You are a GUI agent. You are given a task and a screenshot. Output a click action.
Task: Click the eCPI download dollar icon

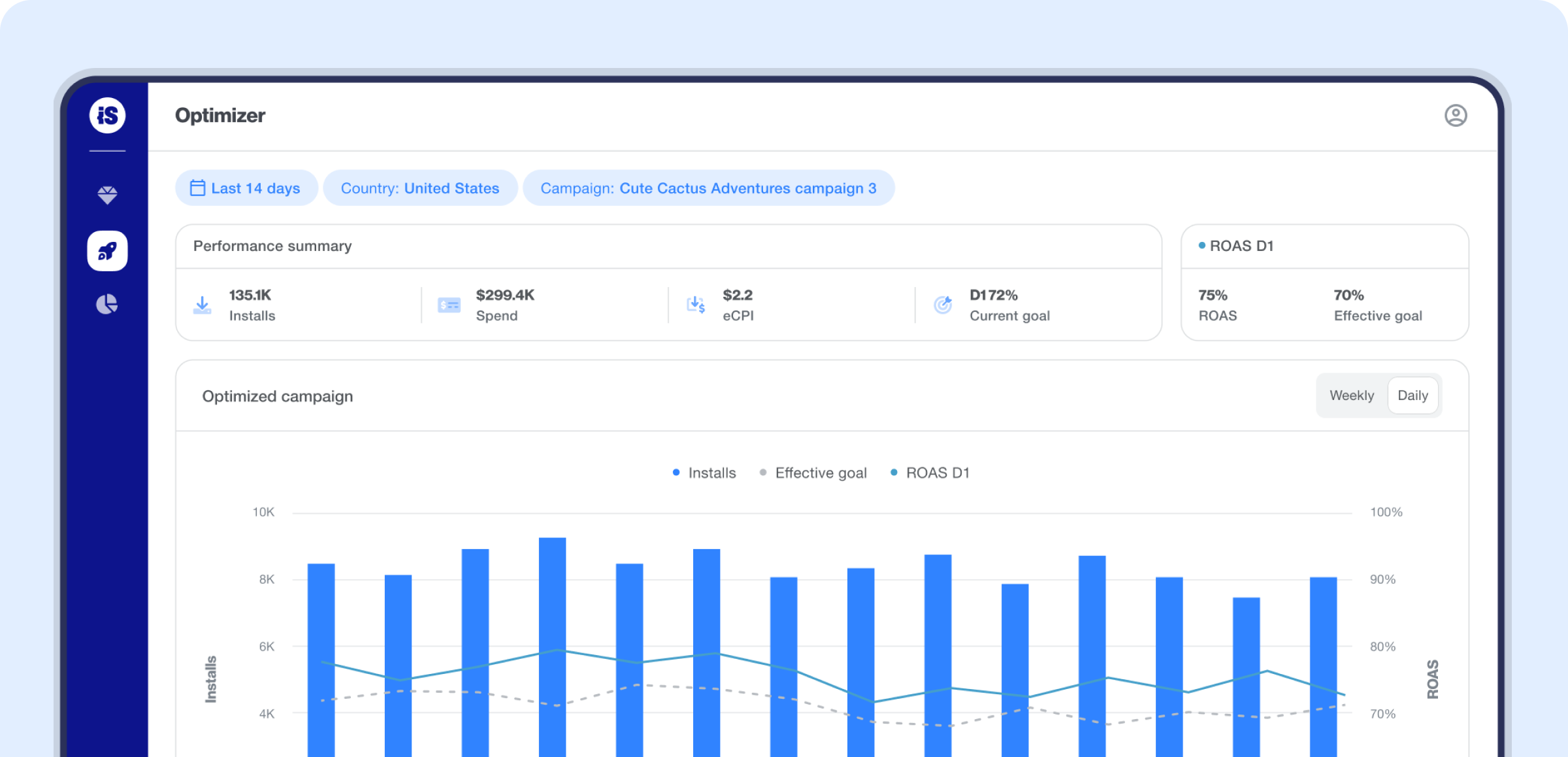point(696,305)
